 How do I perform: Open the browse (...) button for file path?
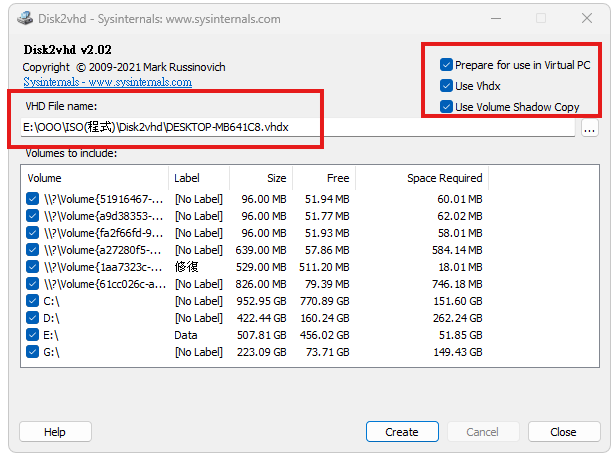pos(590,128)
